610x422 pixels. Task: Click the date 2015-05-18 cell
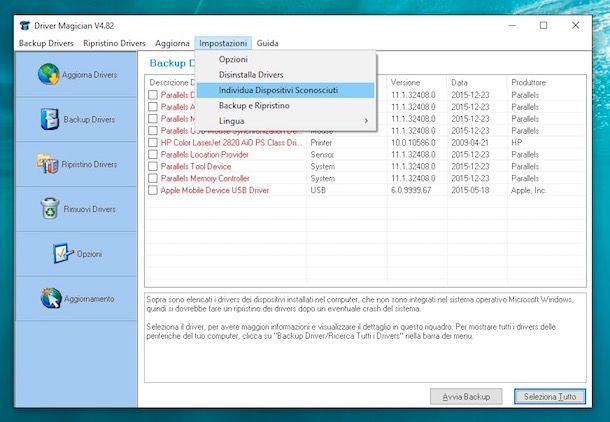470,190
